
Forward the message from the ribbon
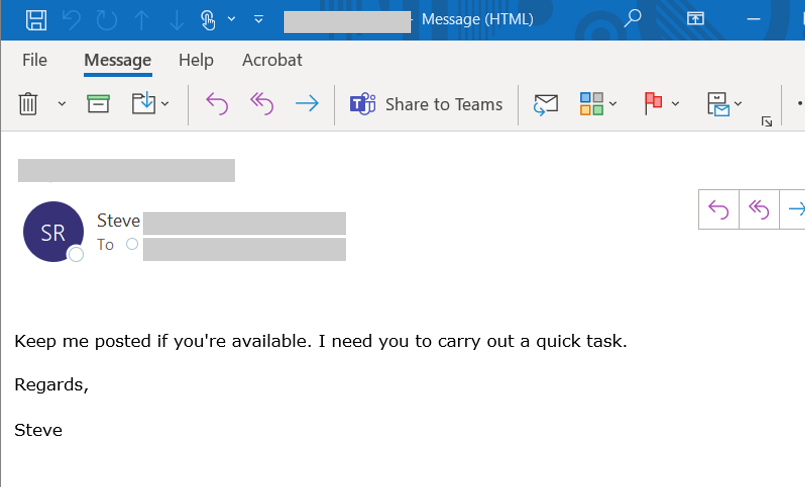(307, 103)
